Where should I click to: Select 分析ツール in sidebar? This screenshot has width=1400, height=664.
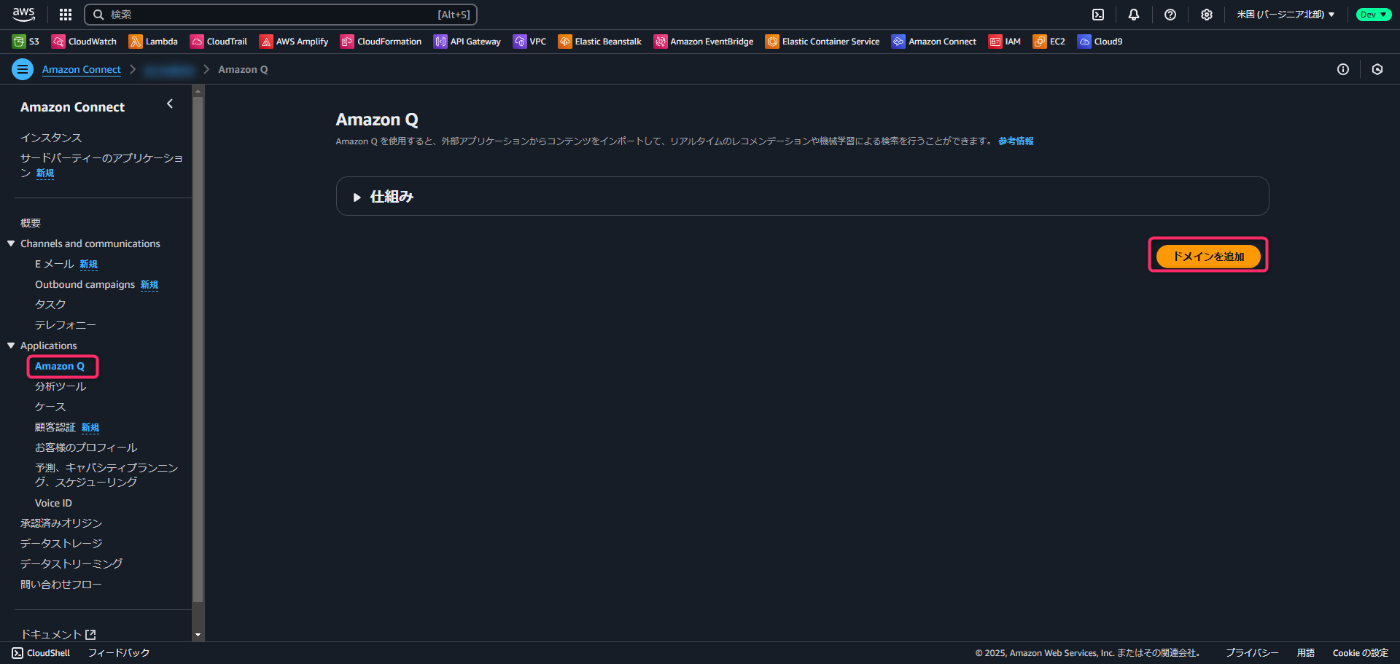61,387
